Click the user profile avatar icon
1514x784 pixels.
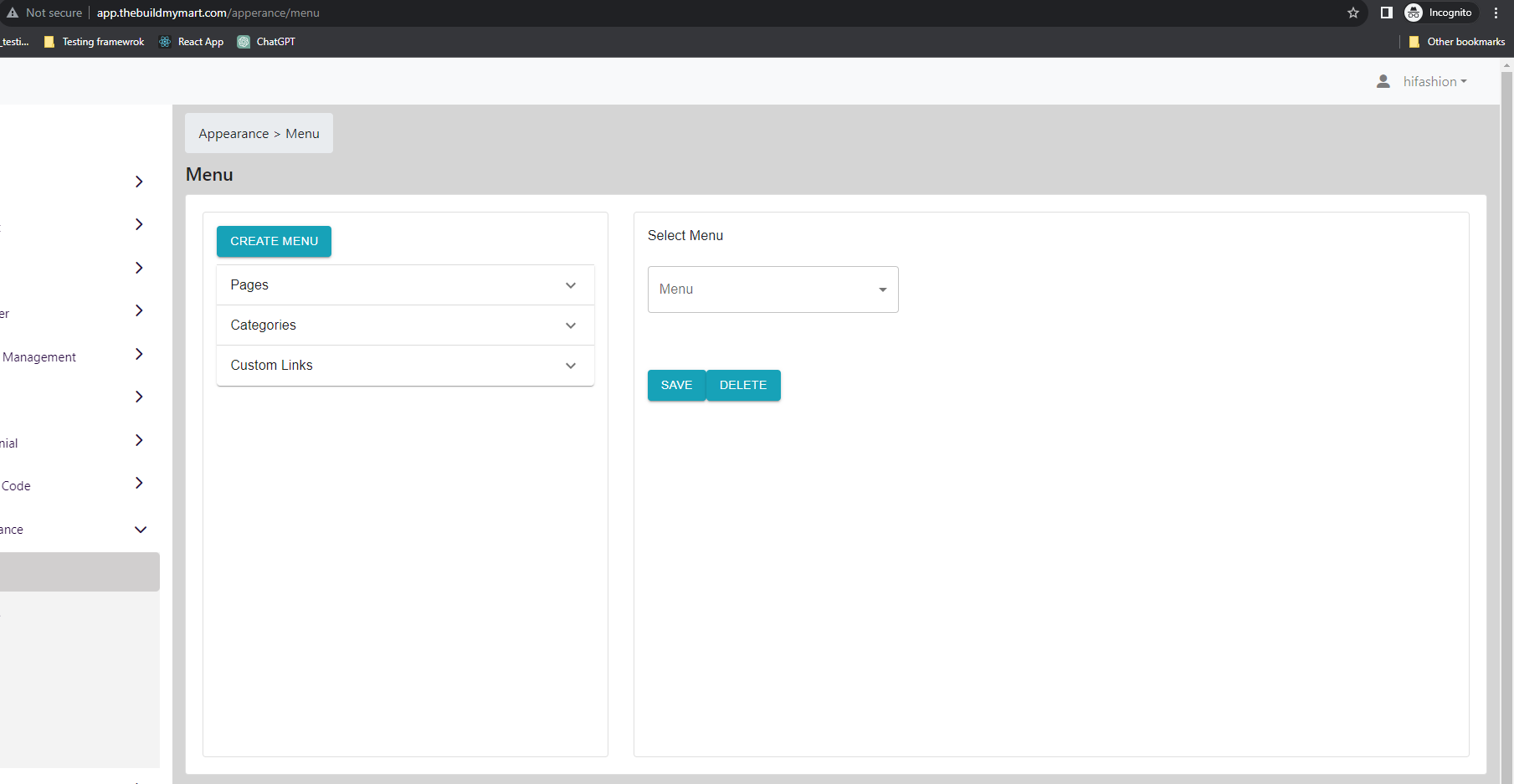pos(1383,81)
